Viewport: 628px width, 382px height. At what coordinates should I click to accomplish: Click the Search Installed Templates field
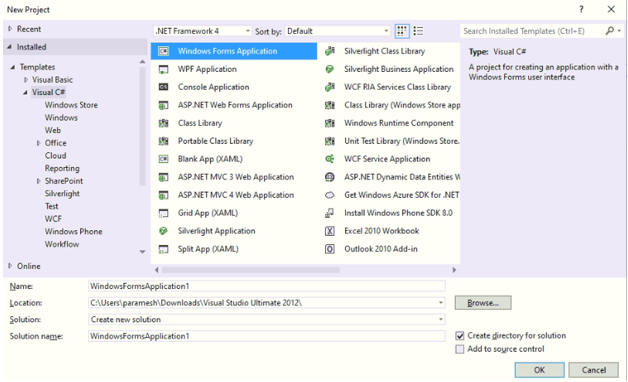point(532,31)
